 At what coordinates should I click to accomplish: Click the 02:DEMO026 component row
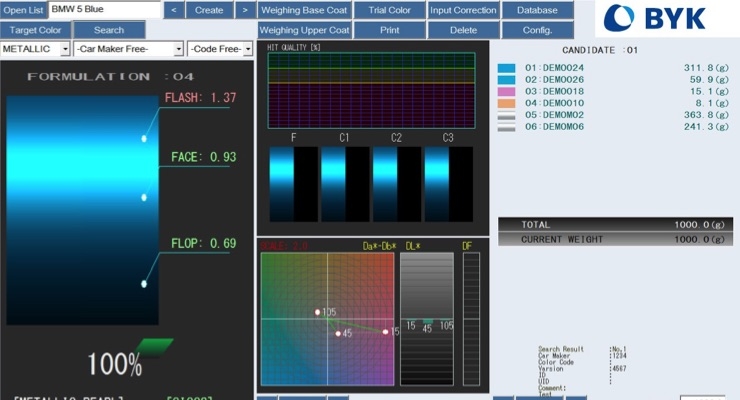(613, 80)
